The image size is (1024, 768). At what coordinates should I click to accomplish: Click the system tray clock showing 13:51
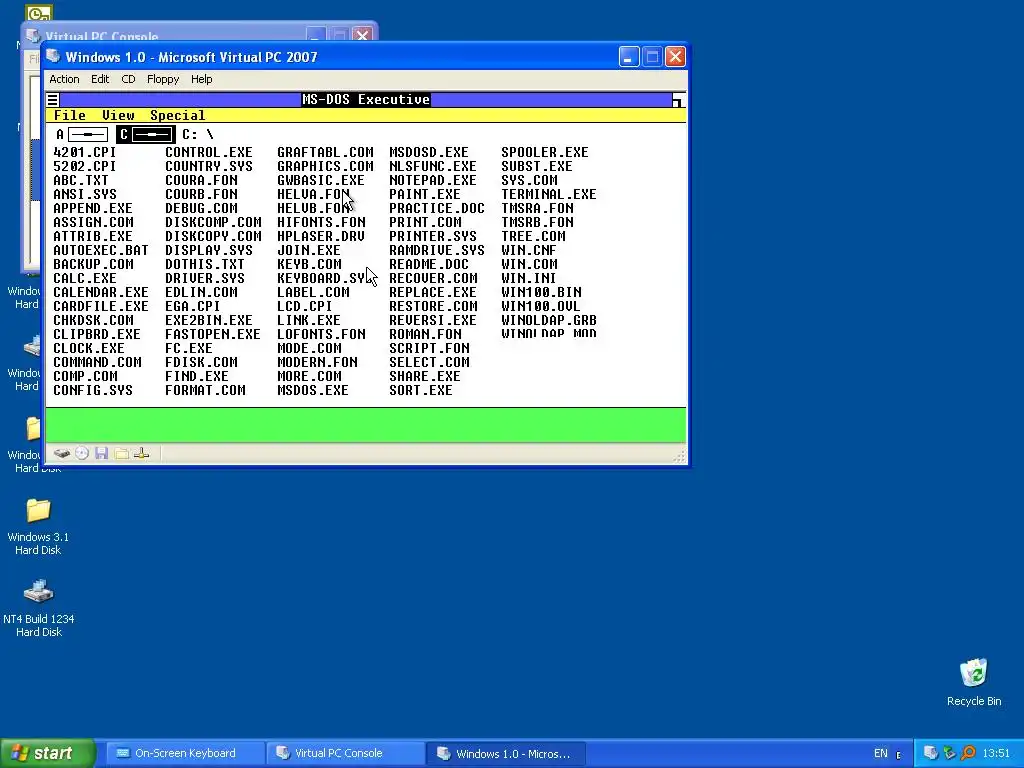(996, 753)
